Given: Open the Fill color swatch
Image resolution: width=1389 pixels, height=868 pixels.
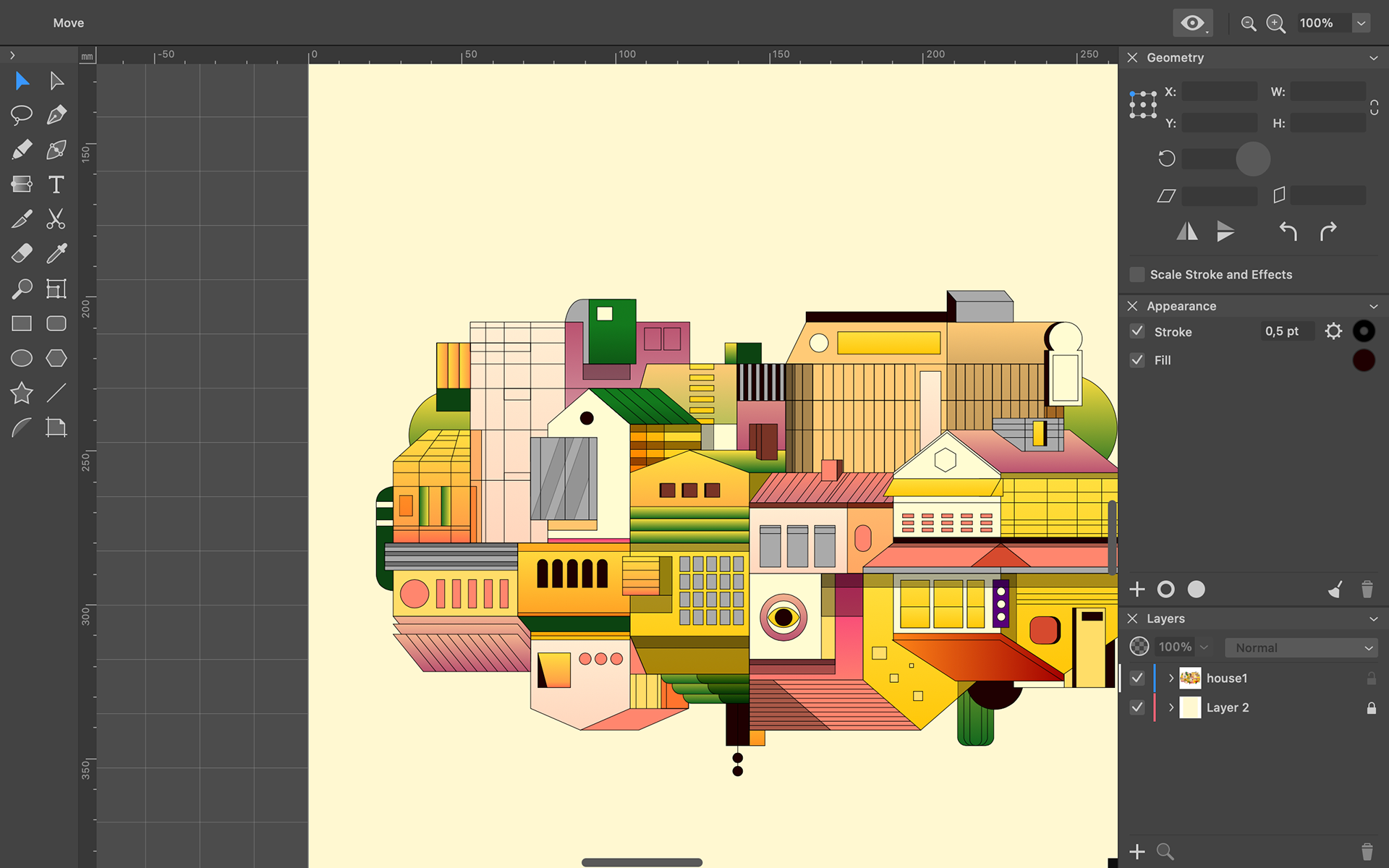Looking at the screenshot, I should click(x=1364, y=360).
